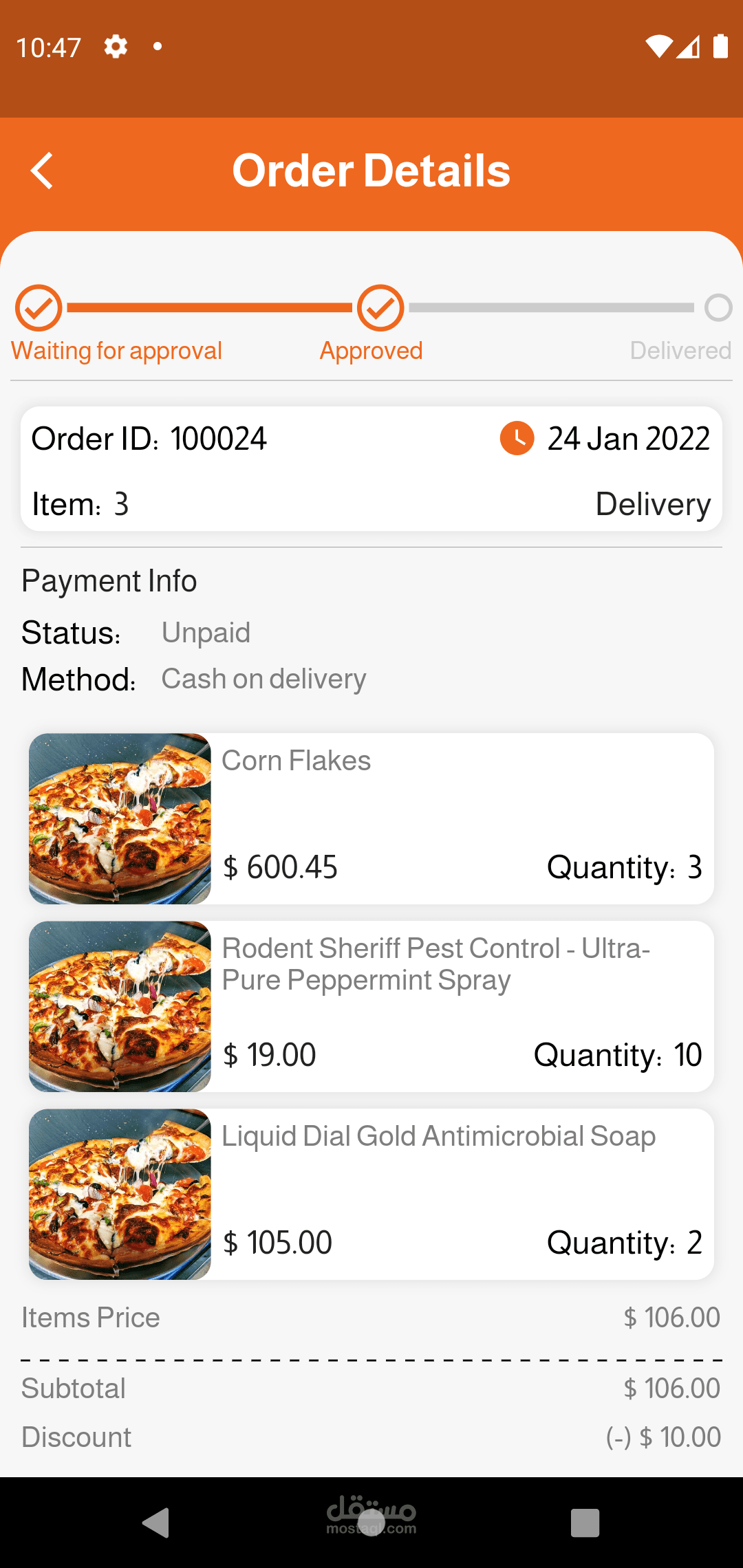Screen dimensions: 743x1568
Task: Tap the orange clock icon beside date
Action: point(517,438)
